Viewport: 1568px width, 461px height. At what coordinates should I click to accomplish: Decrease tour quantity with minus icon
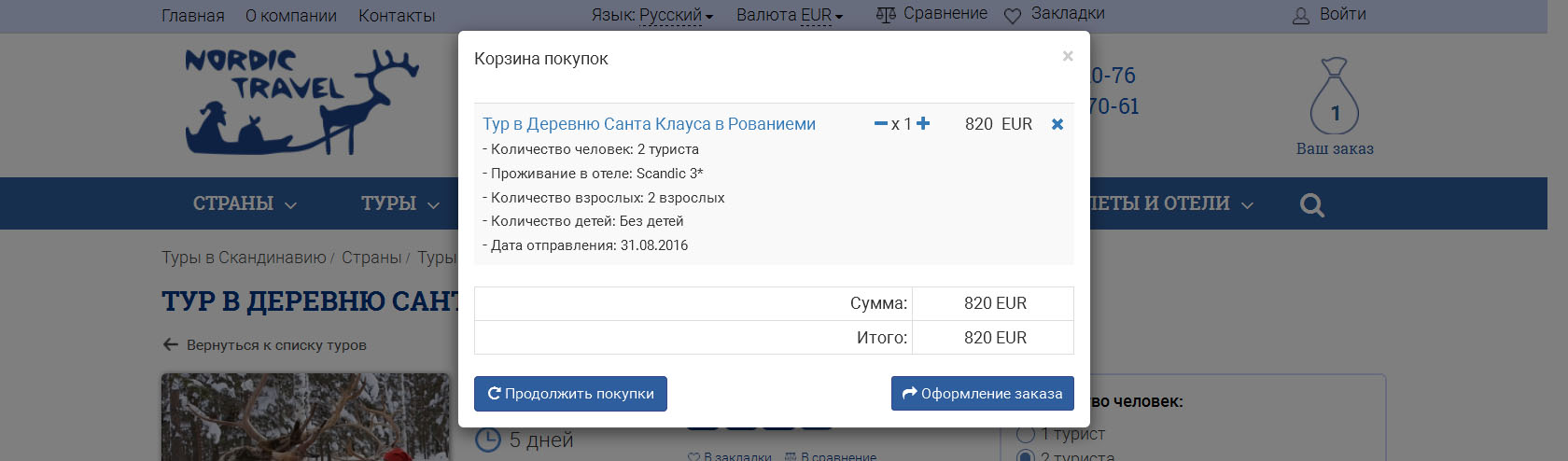pos(880,124)
